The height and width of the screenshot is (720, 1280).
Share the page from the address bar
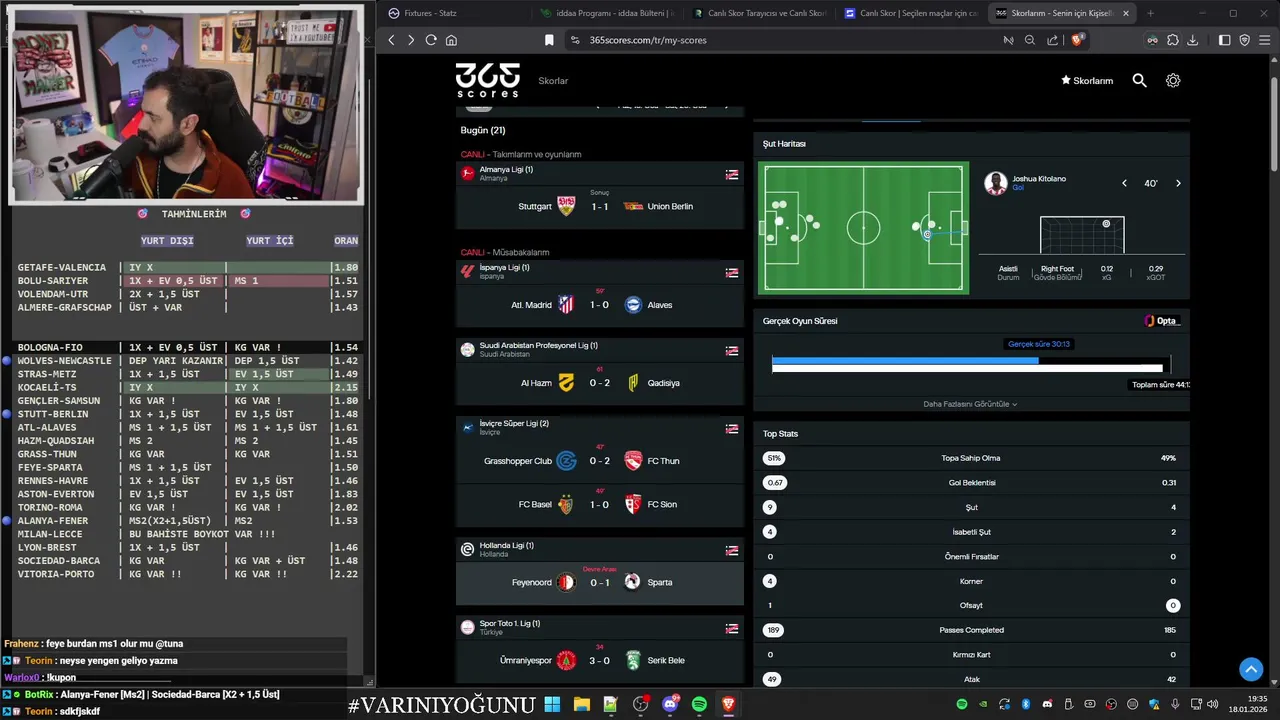pyautogui.click(x=1053, y=40)
